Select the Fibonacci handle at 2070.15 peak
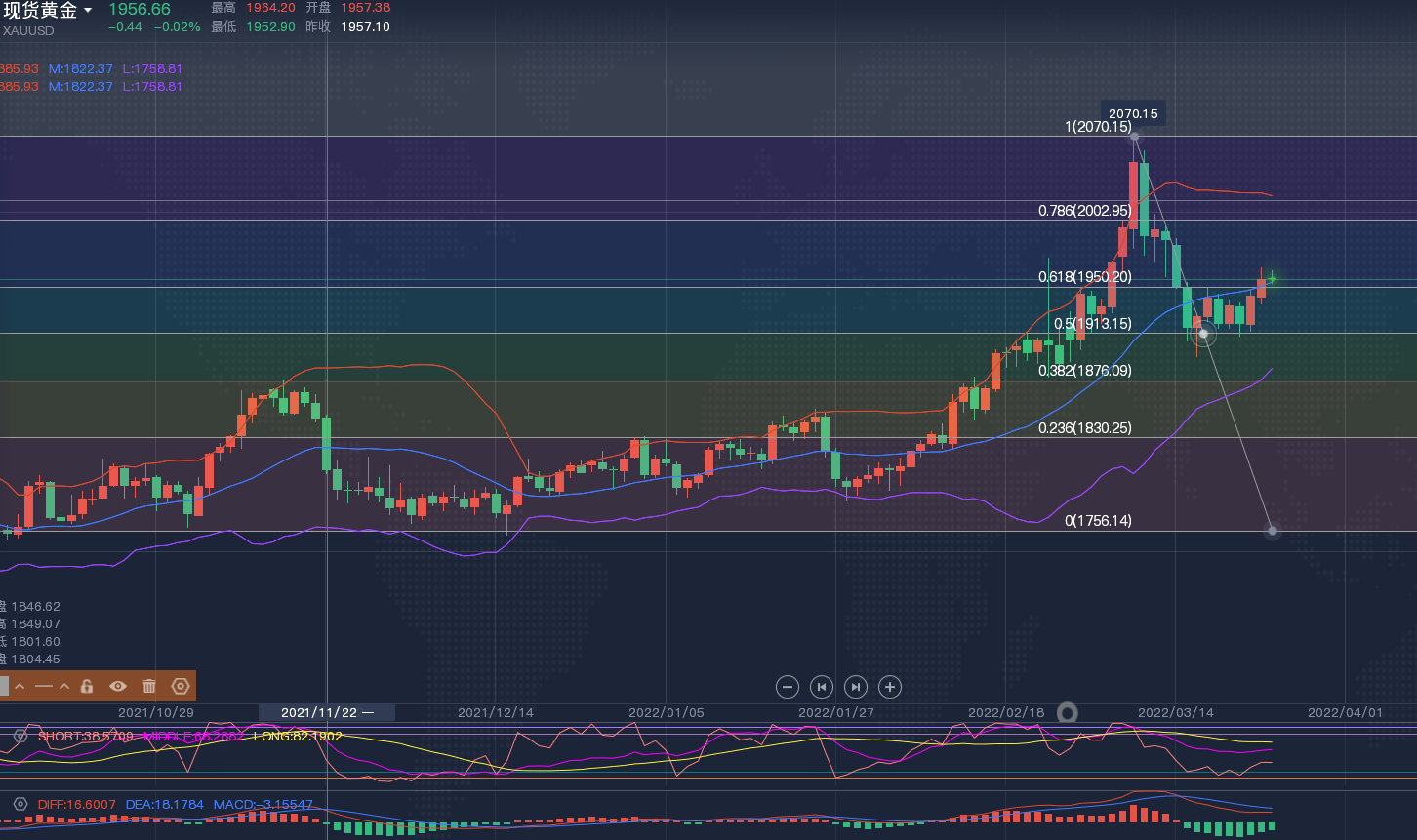1417x840 pixels. [x=1134, y=137]
